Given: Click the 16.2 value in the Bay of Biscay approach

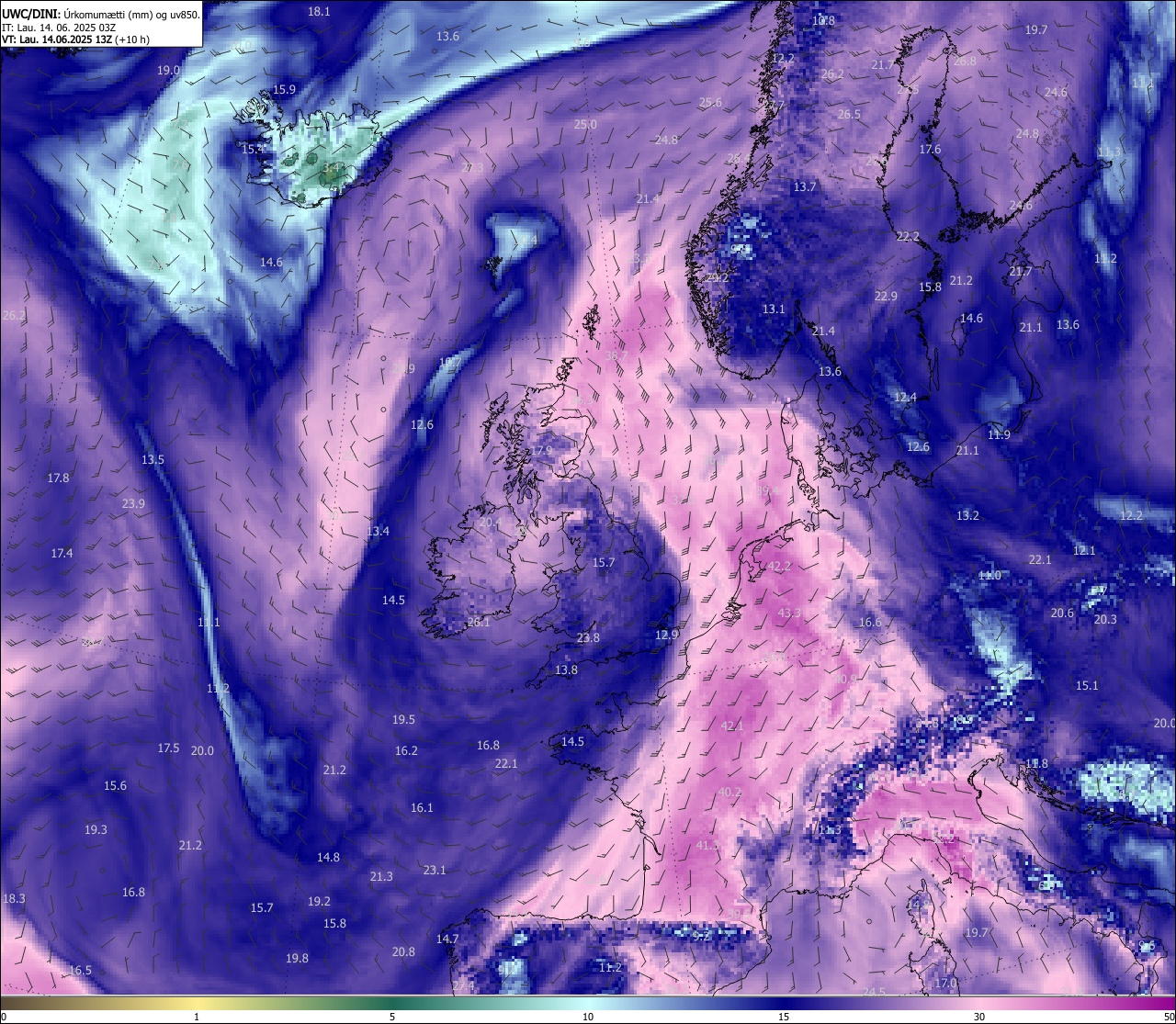Looking at the screenshot, I should click(x=406, y=751).
